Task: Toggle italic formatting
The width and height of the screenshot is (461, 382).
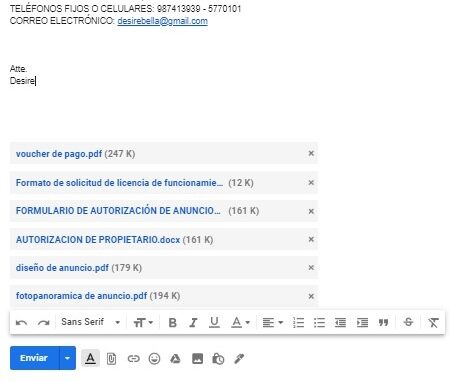Action: 193,323
